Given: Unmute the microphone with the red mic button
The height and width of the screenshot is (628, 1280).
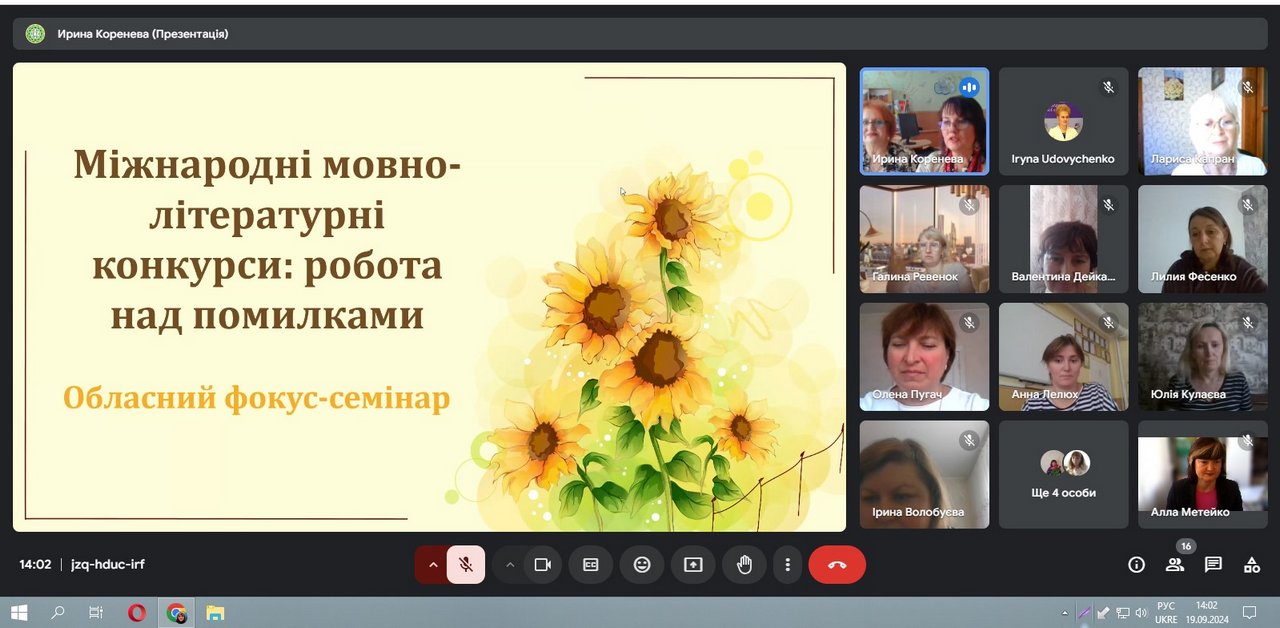Looking at the screenshot, I should tap(466, 565).
